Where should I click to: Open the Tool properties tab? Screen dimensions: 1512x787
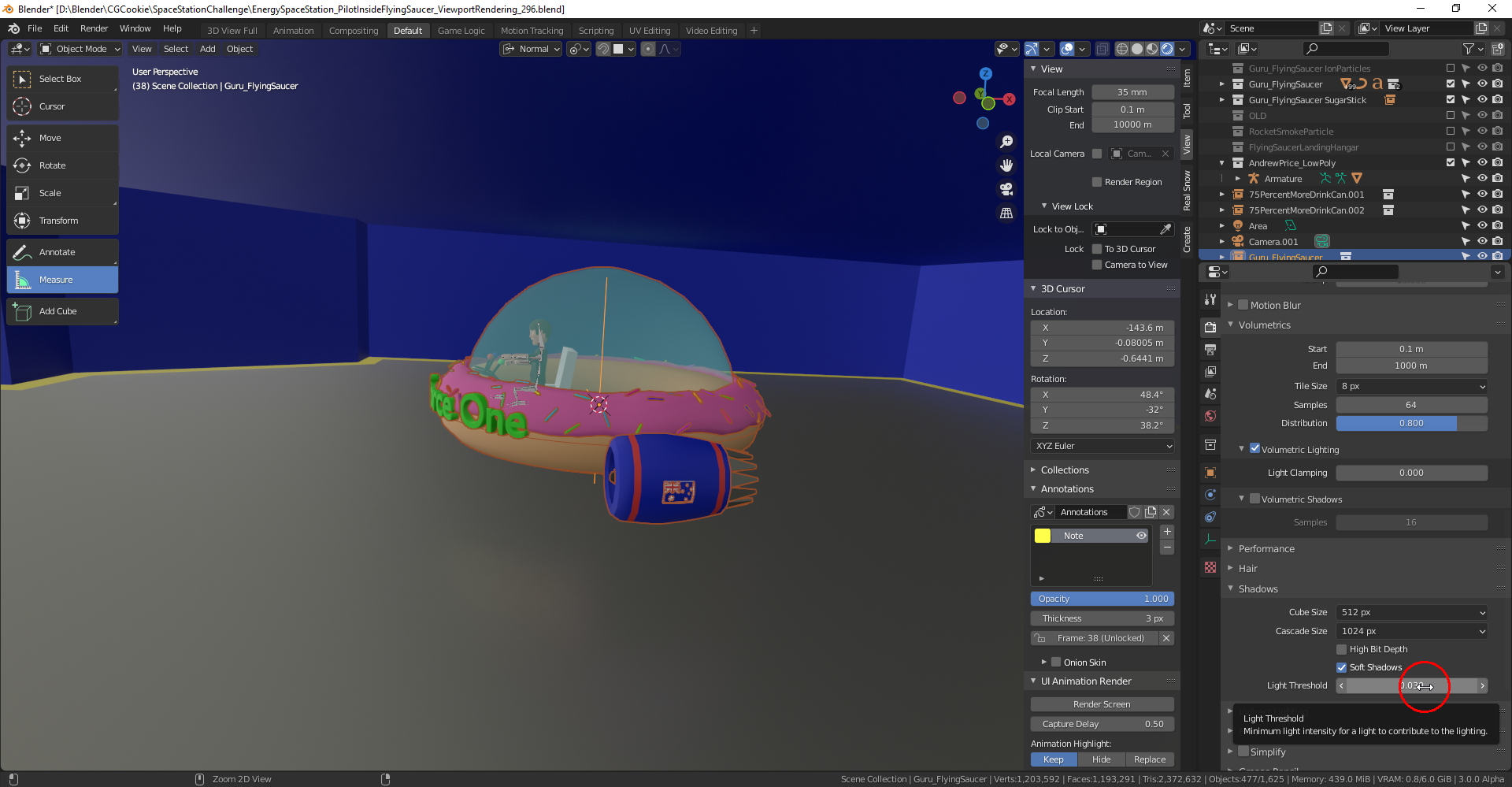coord(1210,299)
